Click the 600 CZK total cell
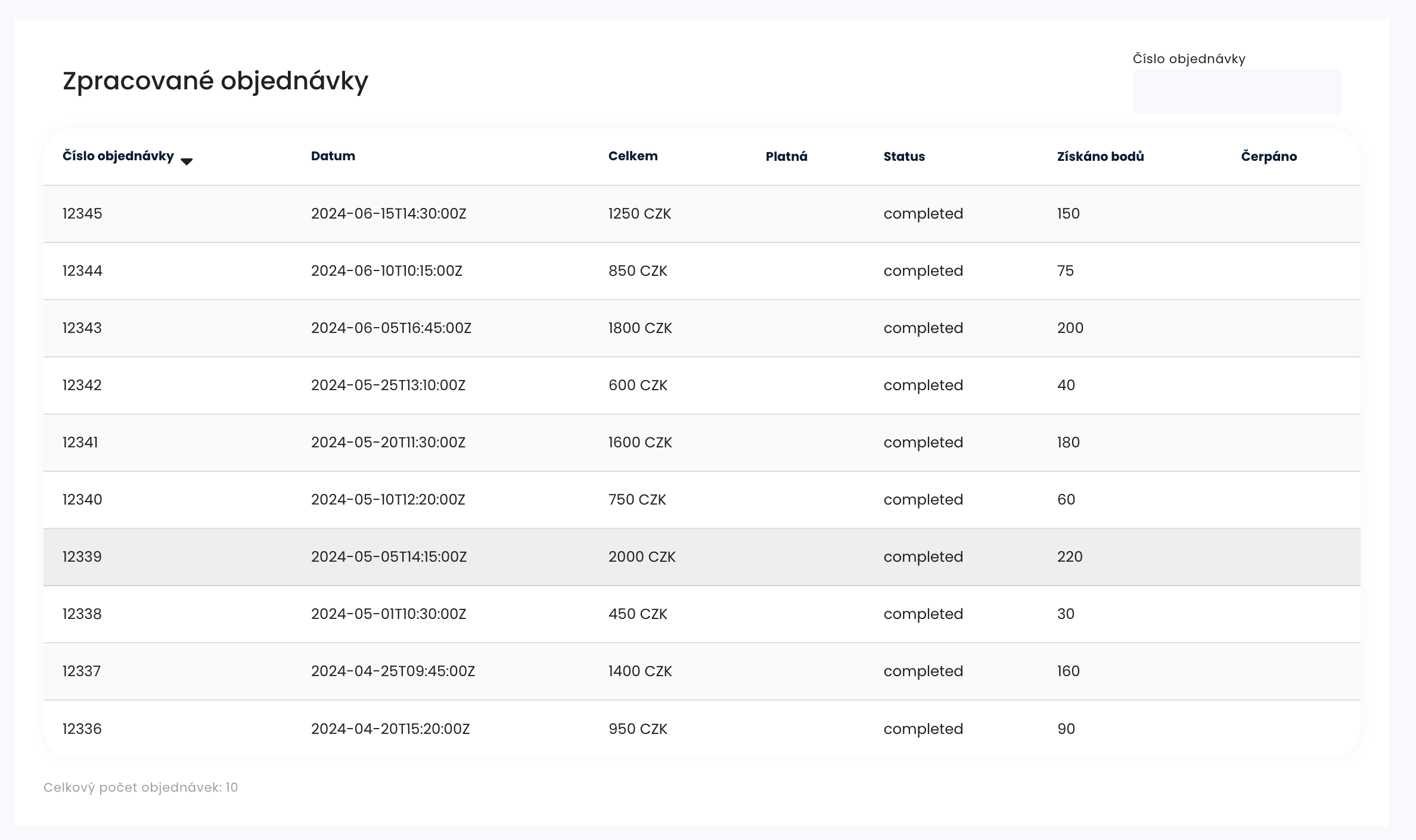 638,385
